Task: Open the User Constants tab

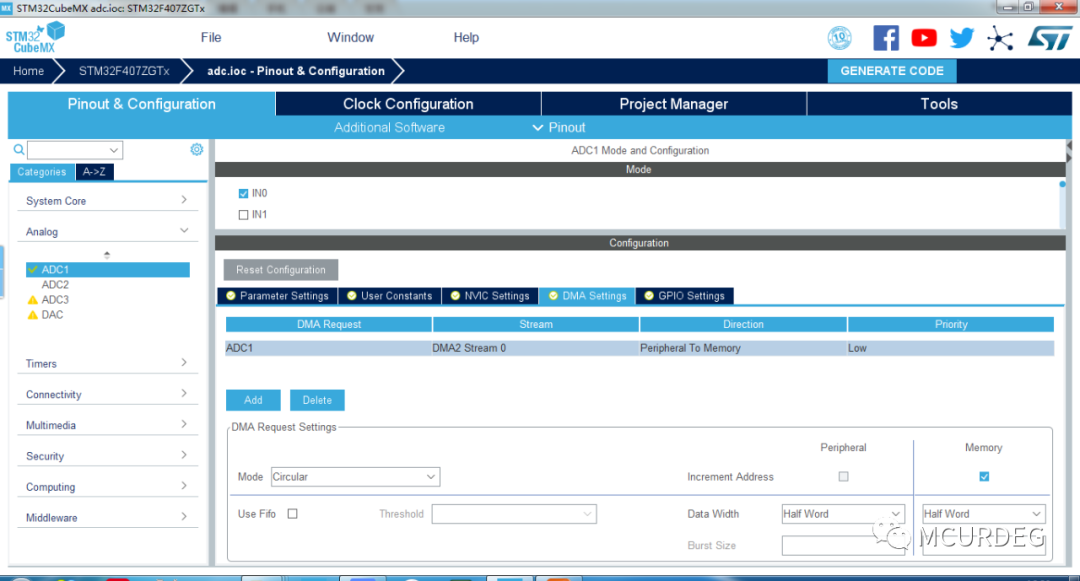Action: tap(389, 296)
